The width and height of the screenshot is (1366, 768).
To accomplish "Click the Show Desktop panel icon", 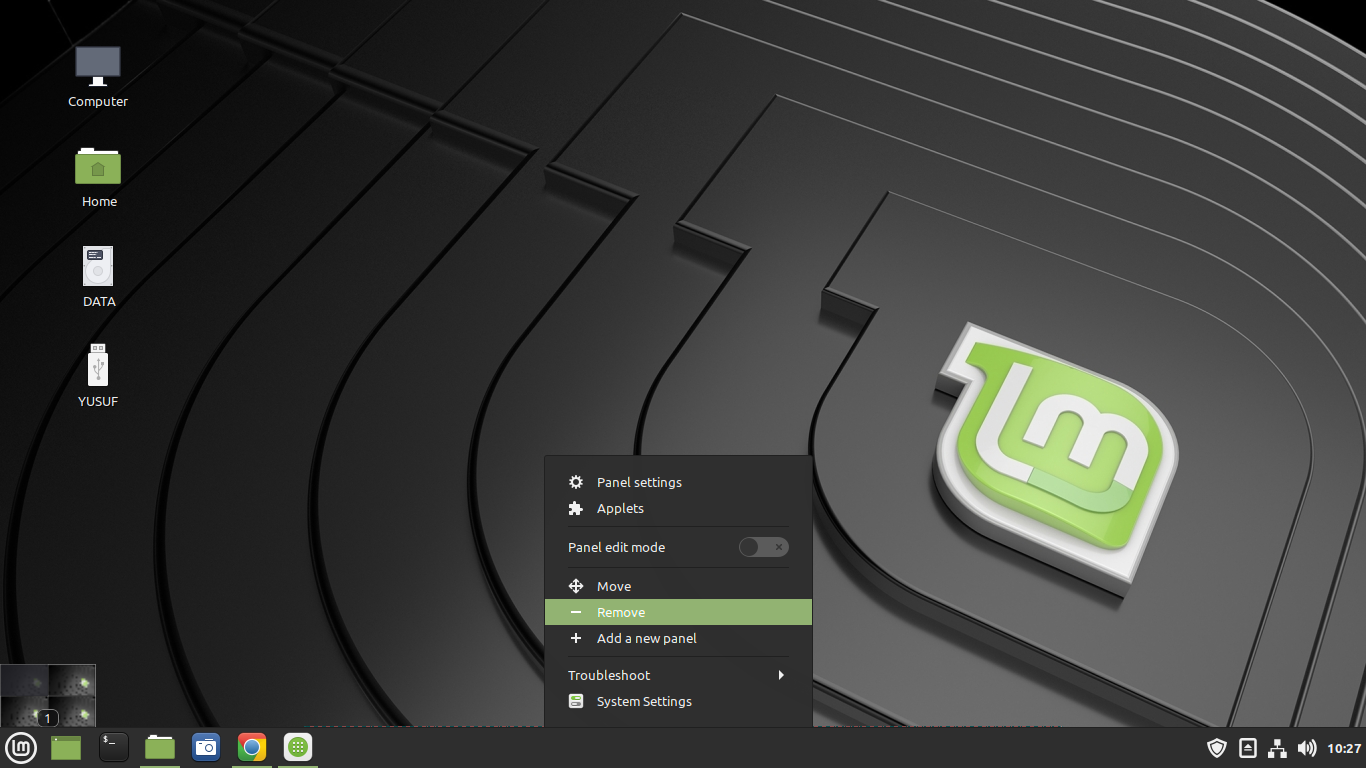I will (x=65, y=747).
